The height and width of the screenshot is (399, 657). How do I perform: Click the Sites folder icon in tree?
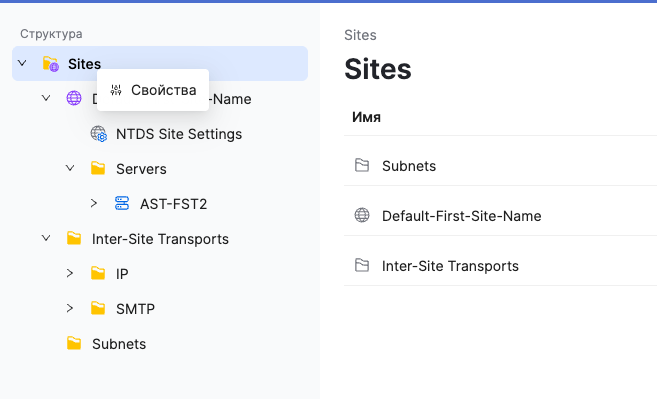(51, 64)
